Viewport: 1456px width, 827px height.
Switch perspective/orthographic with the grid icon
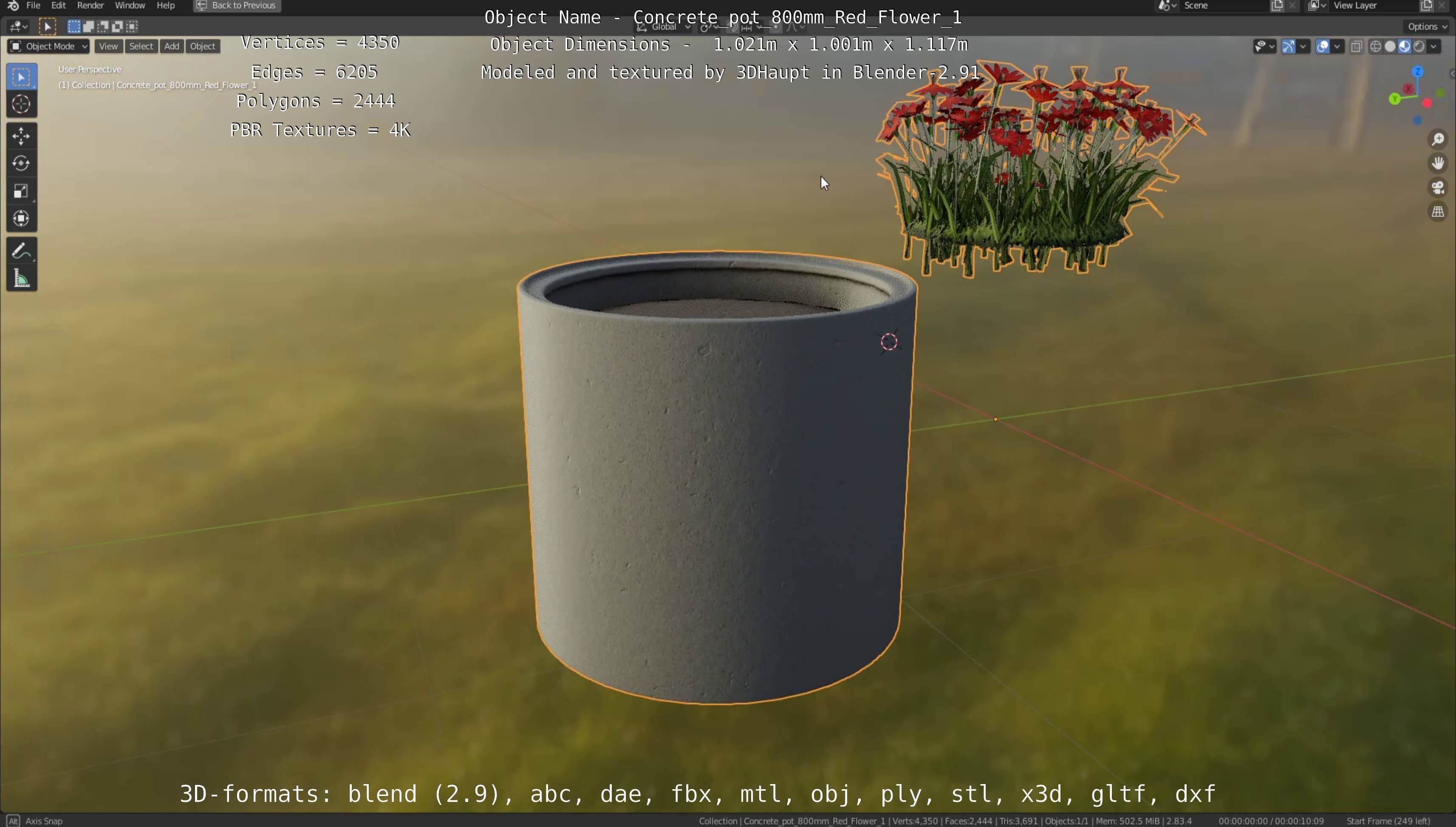coord(1438,212)
